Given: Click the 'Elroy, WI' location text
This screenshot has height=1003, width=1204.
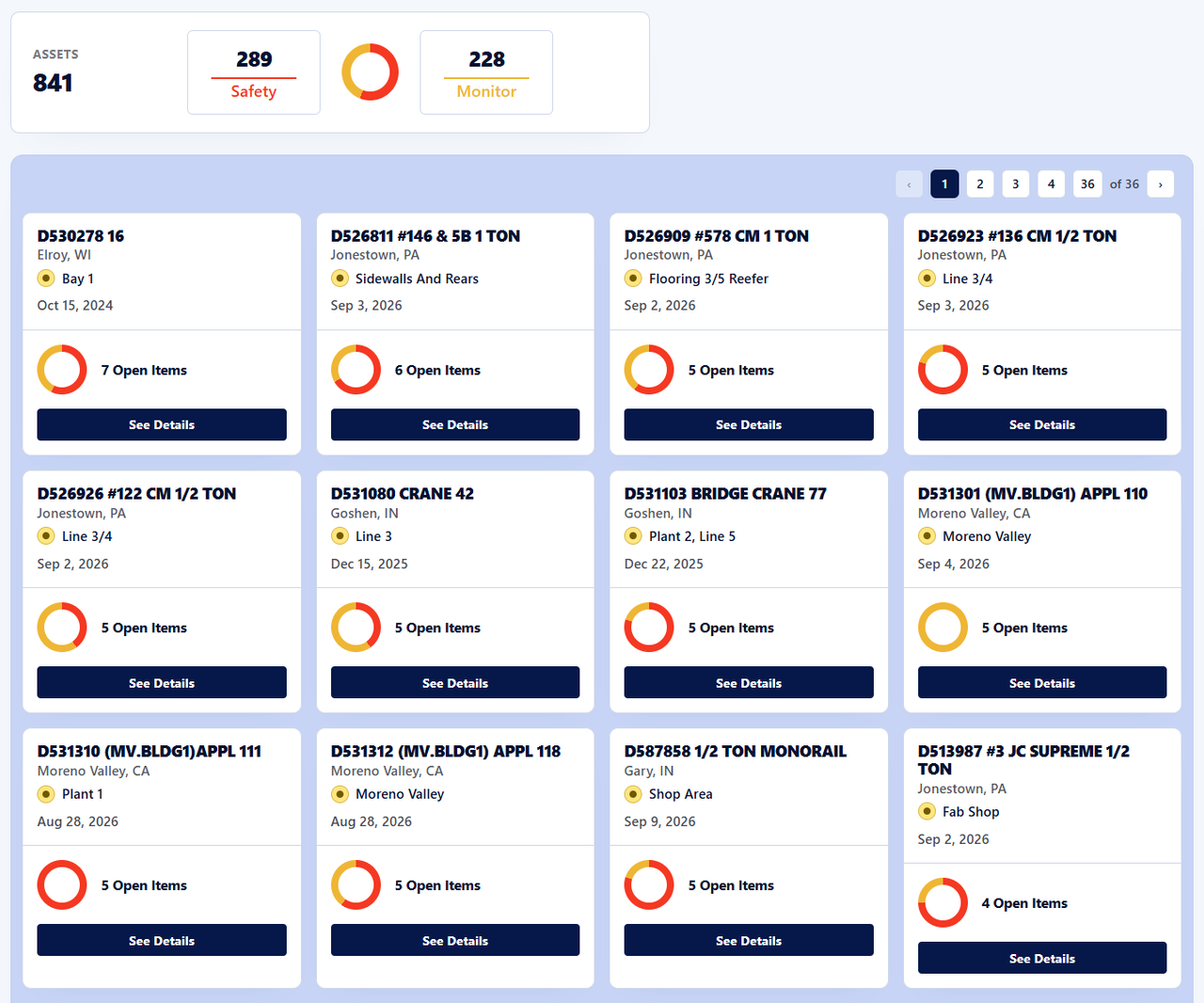Looking at the screenshot, I should click(64, 255).
